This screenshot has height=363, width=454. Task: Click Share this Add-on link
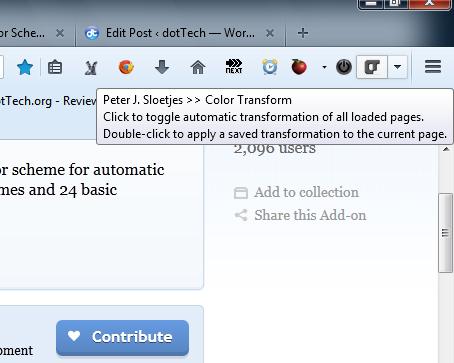click(310, 215)
